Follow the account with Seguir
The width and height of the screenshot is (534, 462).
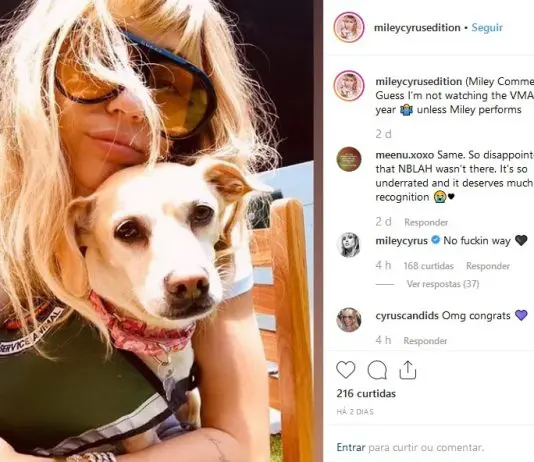click(487, 28)
